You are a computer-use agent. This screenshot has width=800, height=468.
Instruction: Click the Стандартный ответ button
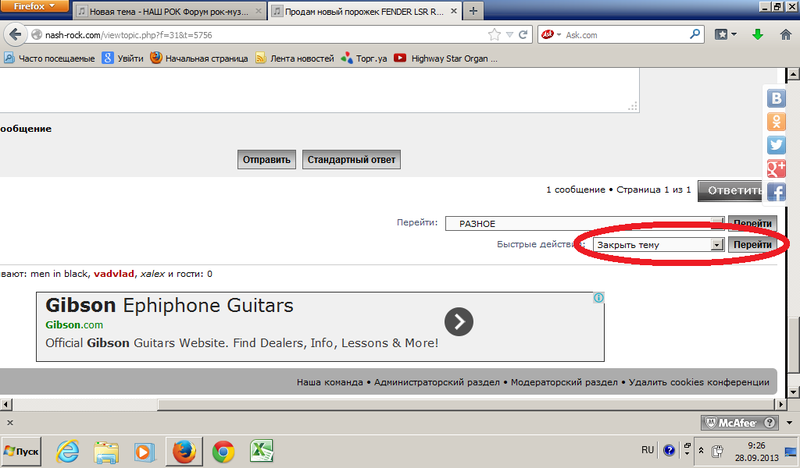point(351,160)
